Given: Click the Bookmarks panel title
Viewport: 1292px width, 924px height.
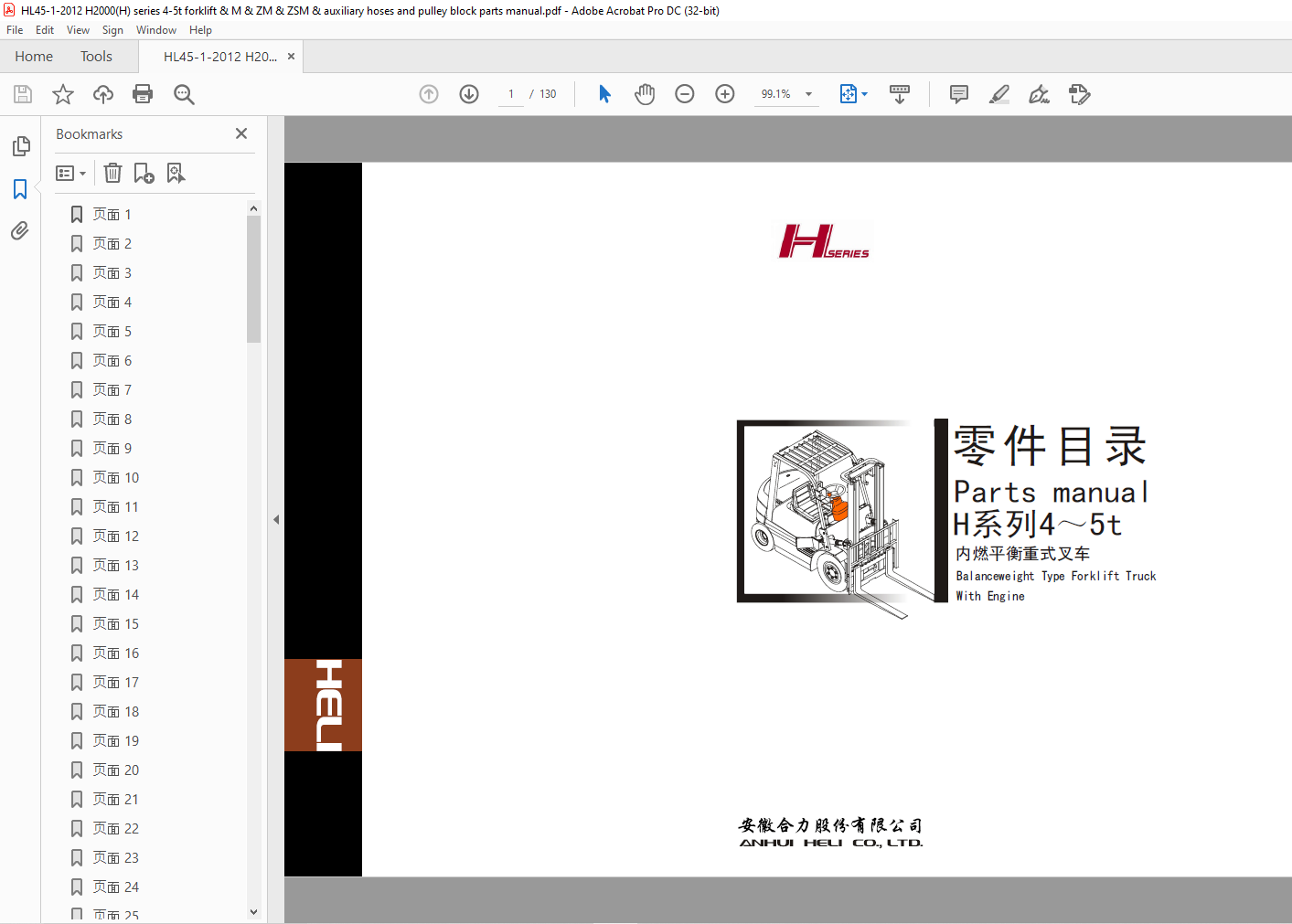Looking at the screenshot, I should point(89,134).
